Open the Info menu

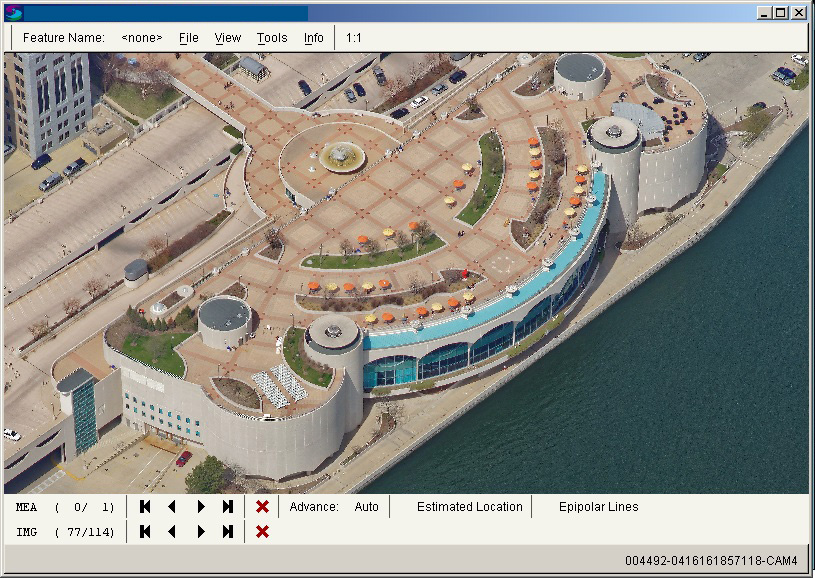click(314, 38)
